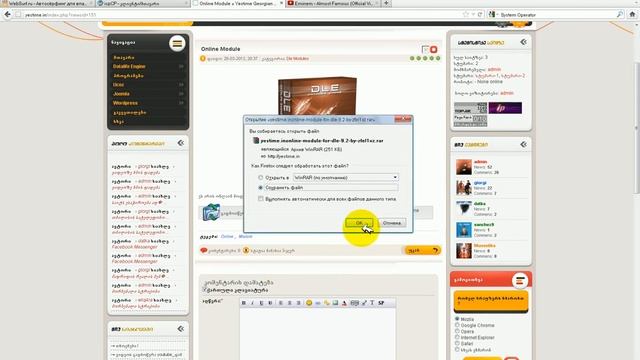The width and height of the screenshot is (640, 360).
Task: Click the browser home icon
Action: (x=632, y=14)
